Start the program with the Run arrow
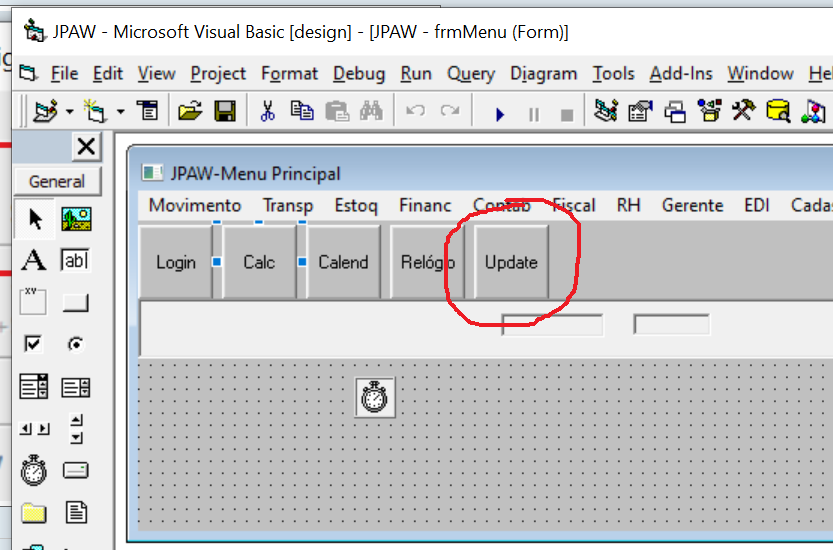 [x=499, y=114]
